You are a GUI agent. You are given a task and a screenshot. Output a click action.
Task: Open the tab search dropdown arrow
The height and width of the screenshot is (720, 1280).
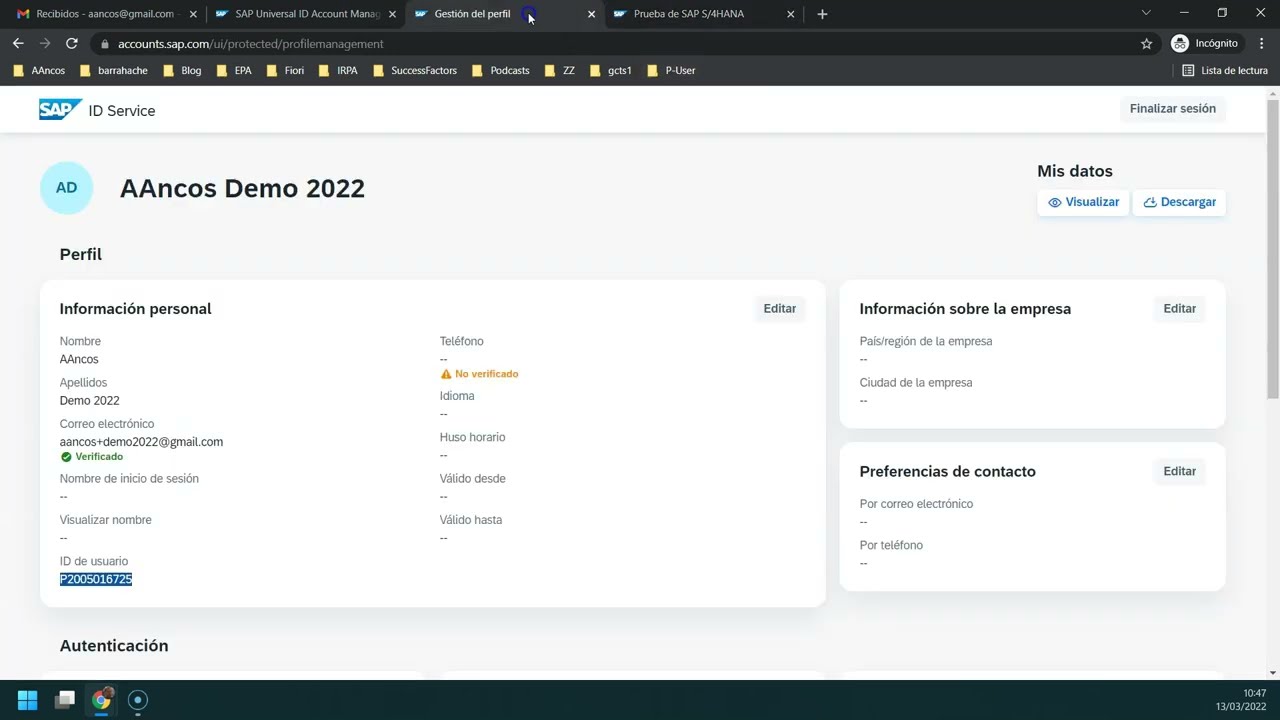1146,13
